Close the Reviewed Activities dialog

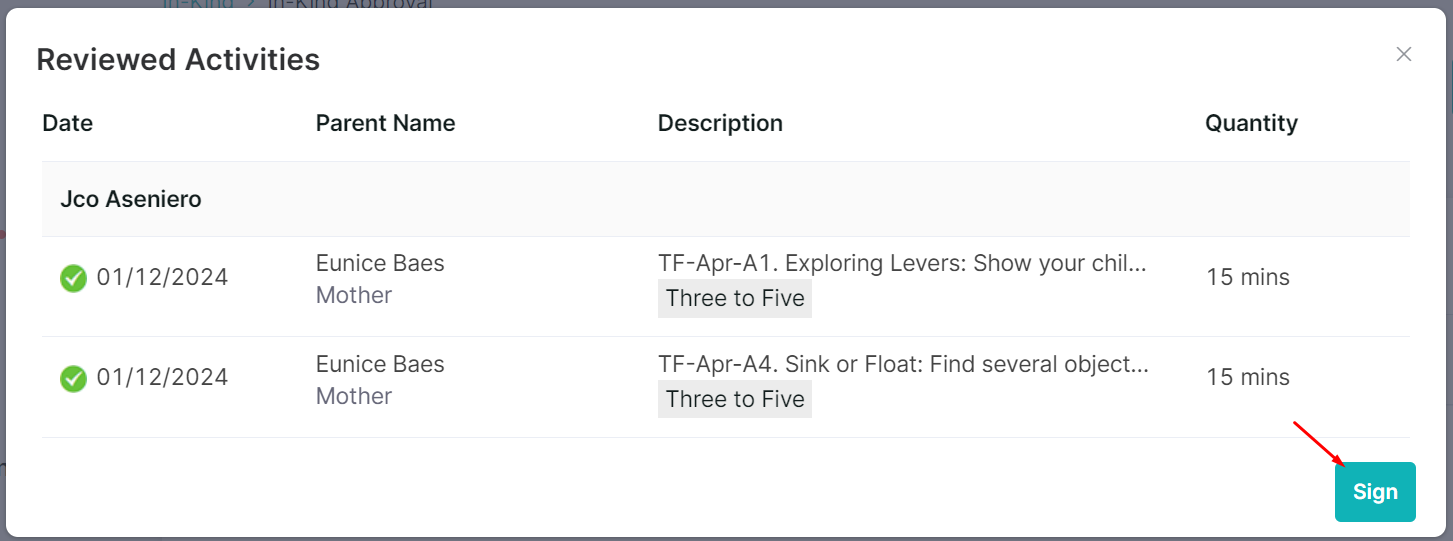(1404, 54)
